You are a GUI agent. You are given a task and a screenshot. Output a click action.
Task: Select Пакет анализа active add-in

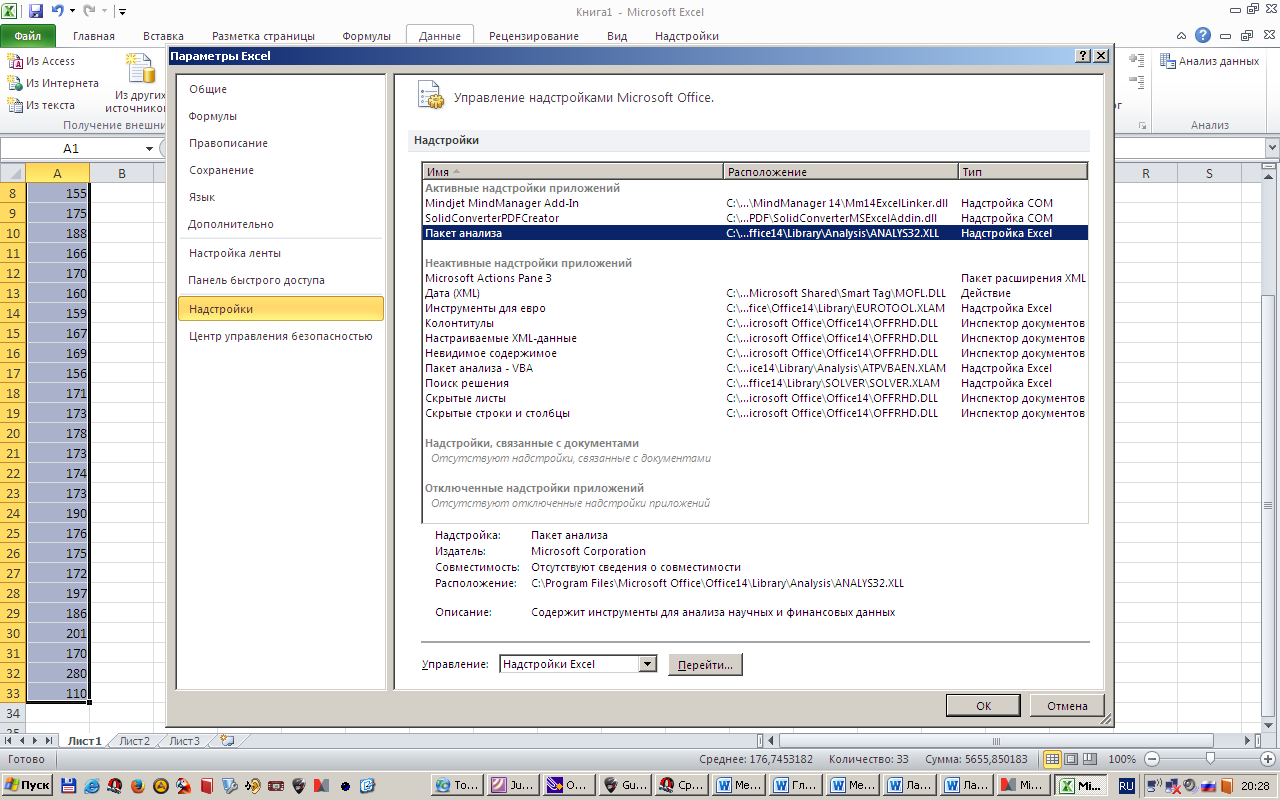pos(755,233)
